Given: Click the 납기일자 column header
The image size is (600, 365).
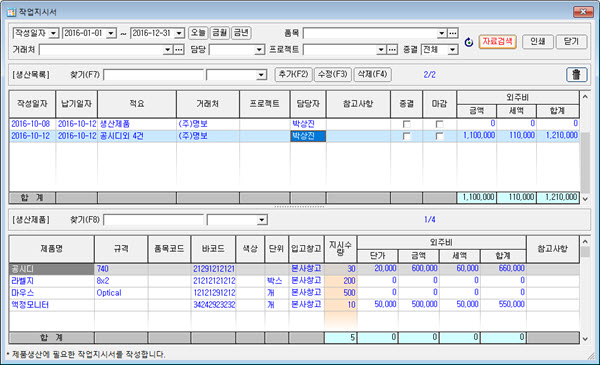Looking at the screenshot, I should tap(77, 104).
